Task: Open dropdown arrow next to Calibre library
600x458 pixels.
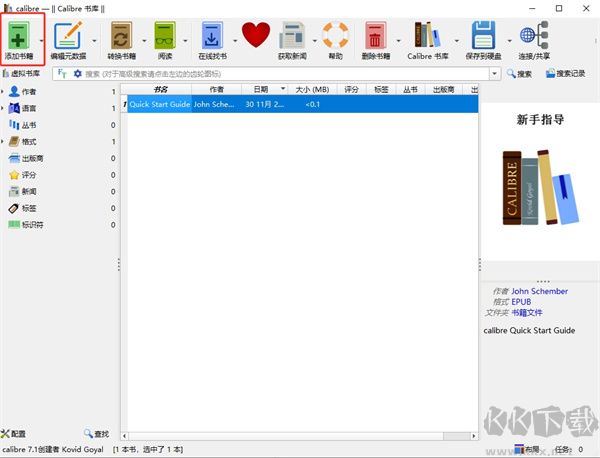Action: (x=457, y=40)
